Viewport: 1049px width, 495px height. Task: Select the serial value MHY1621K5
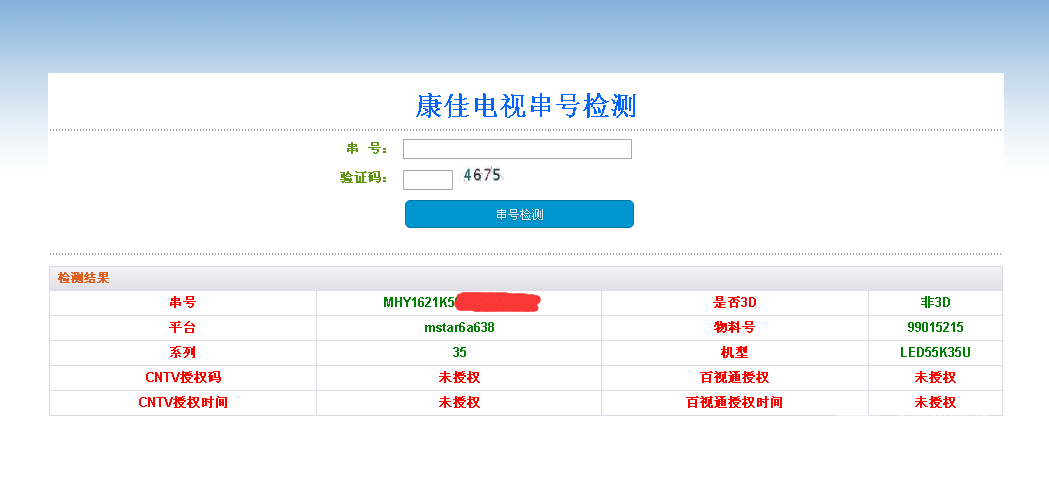(419, 302)
